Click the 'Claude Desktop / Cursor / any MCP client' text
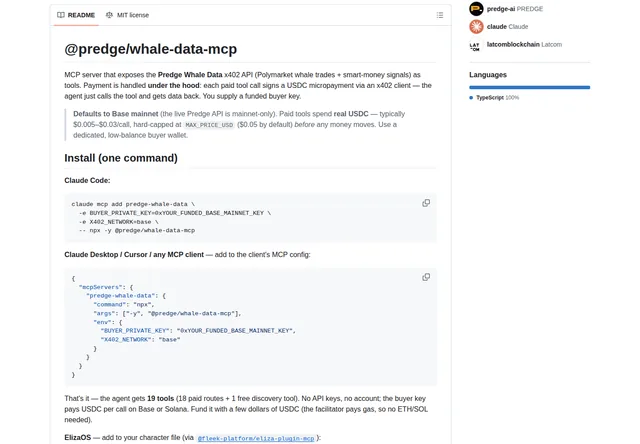 134,255
